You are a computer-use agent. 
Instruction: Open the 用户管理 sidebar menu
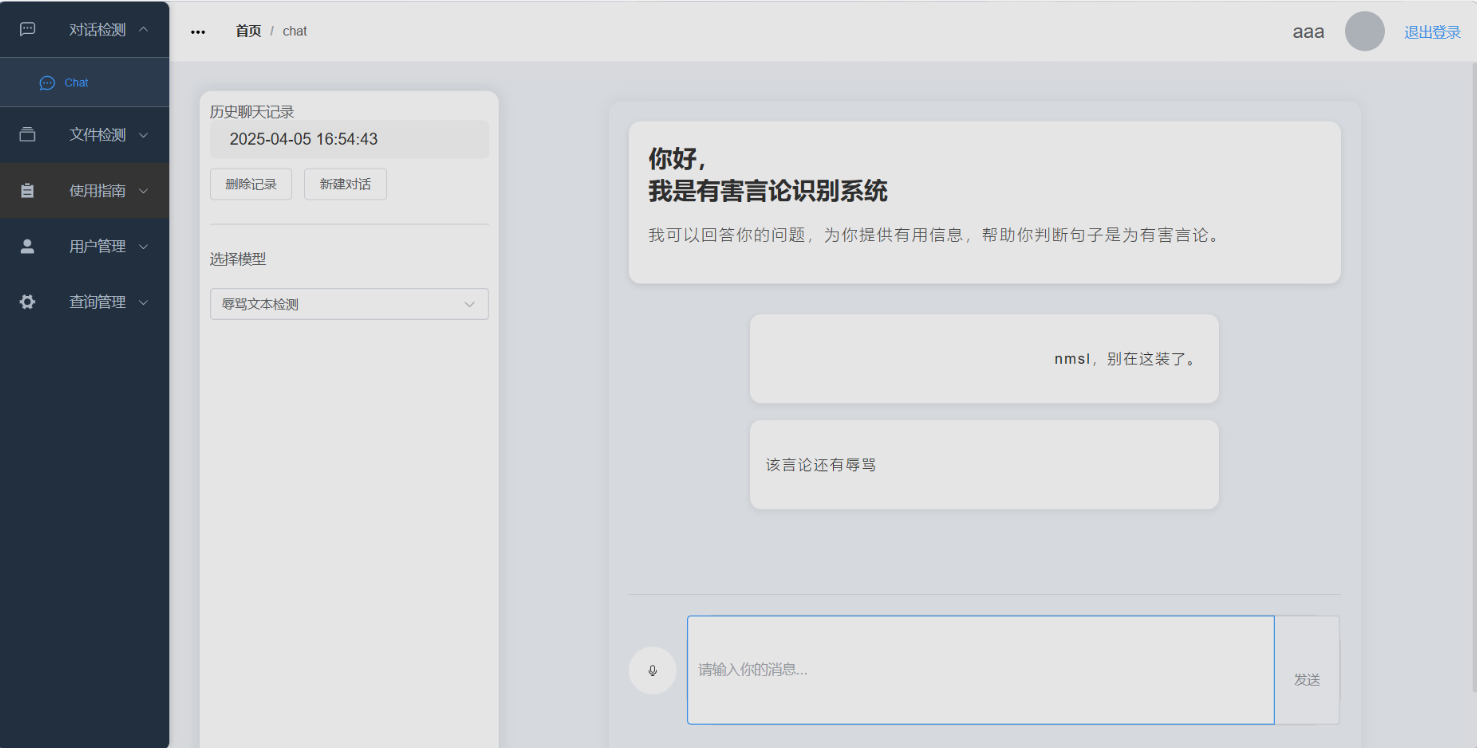click(x=84, y=246)
